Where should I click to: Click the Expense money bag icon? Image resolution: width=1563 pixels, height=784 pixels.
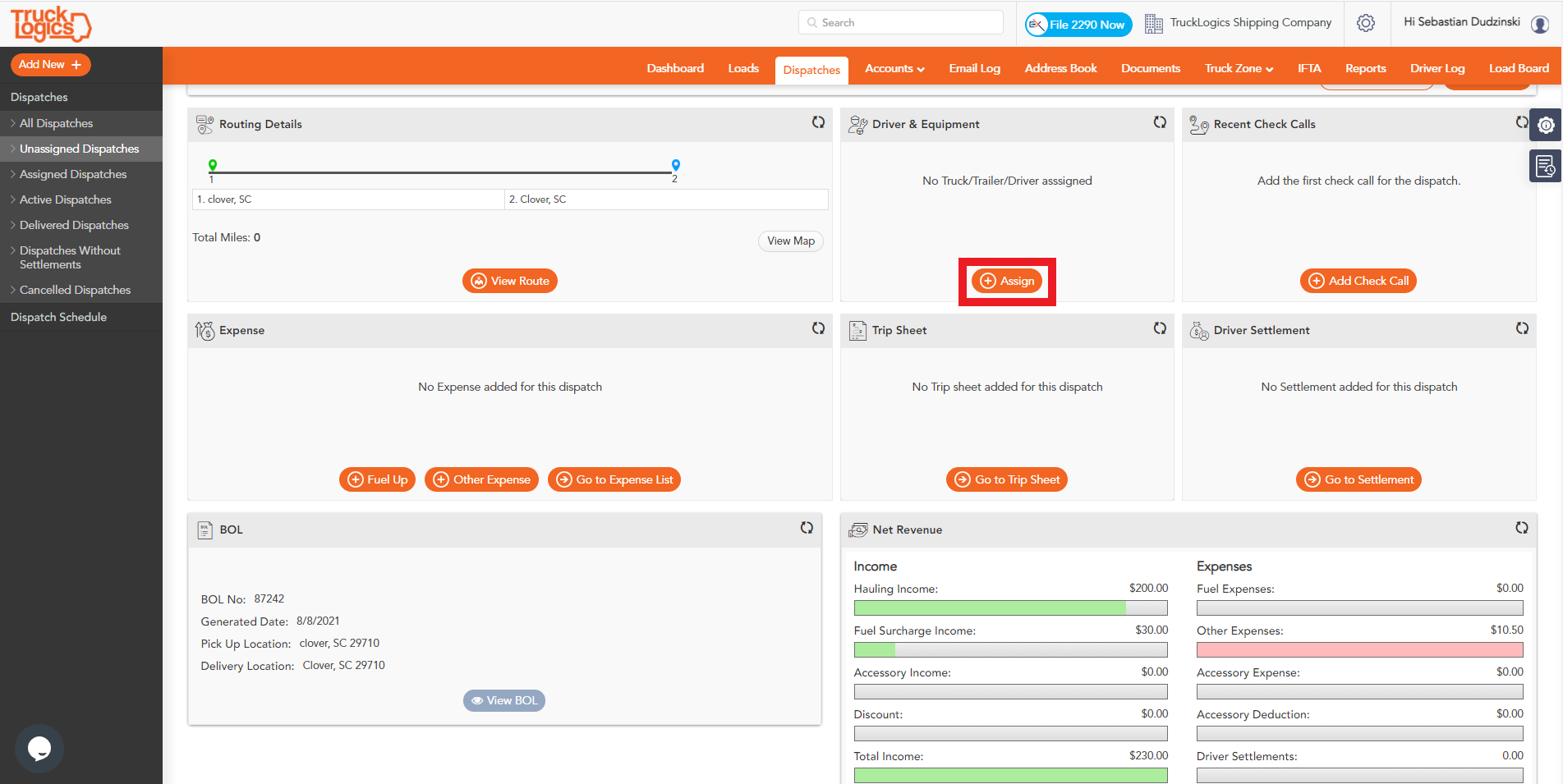(205, 331)
